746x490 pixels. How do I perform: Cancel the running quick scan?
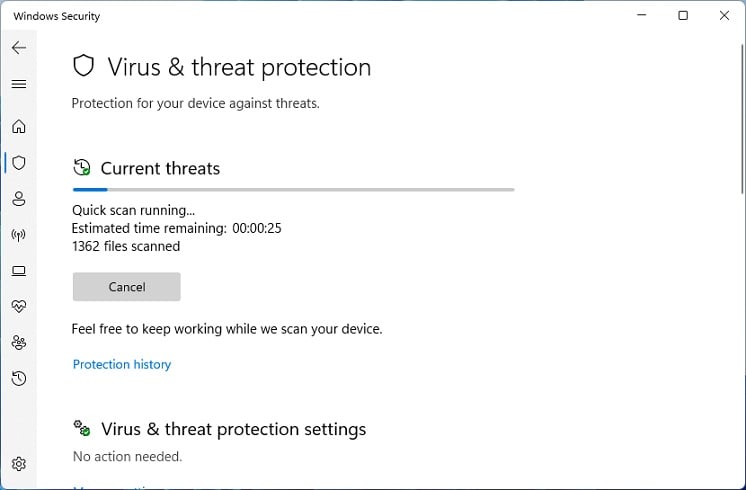127,287
